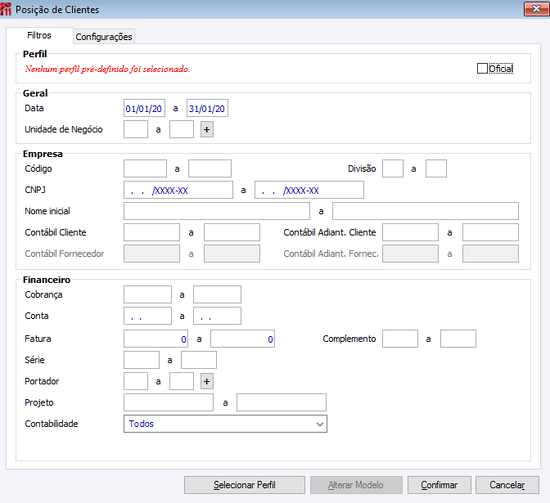Image resolution: width=550 pixels, height=503 pixels.
Task: Focus the second Unidade de Negócio field
Action: (x=181, y=129)
